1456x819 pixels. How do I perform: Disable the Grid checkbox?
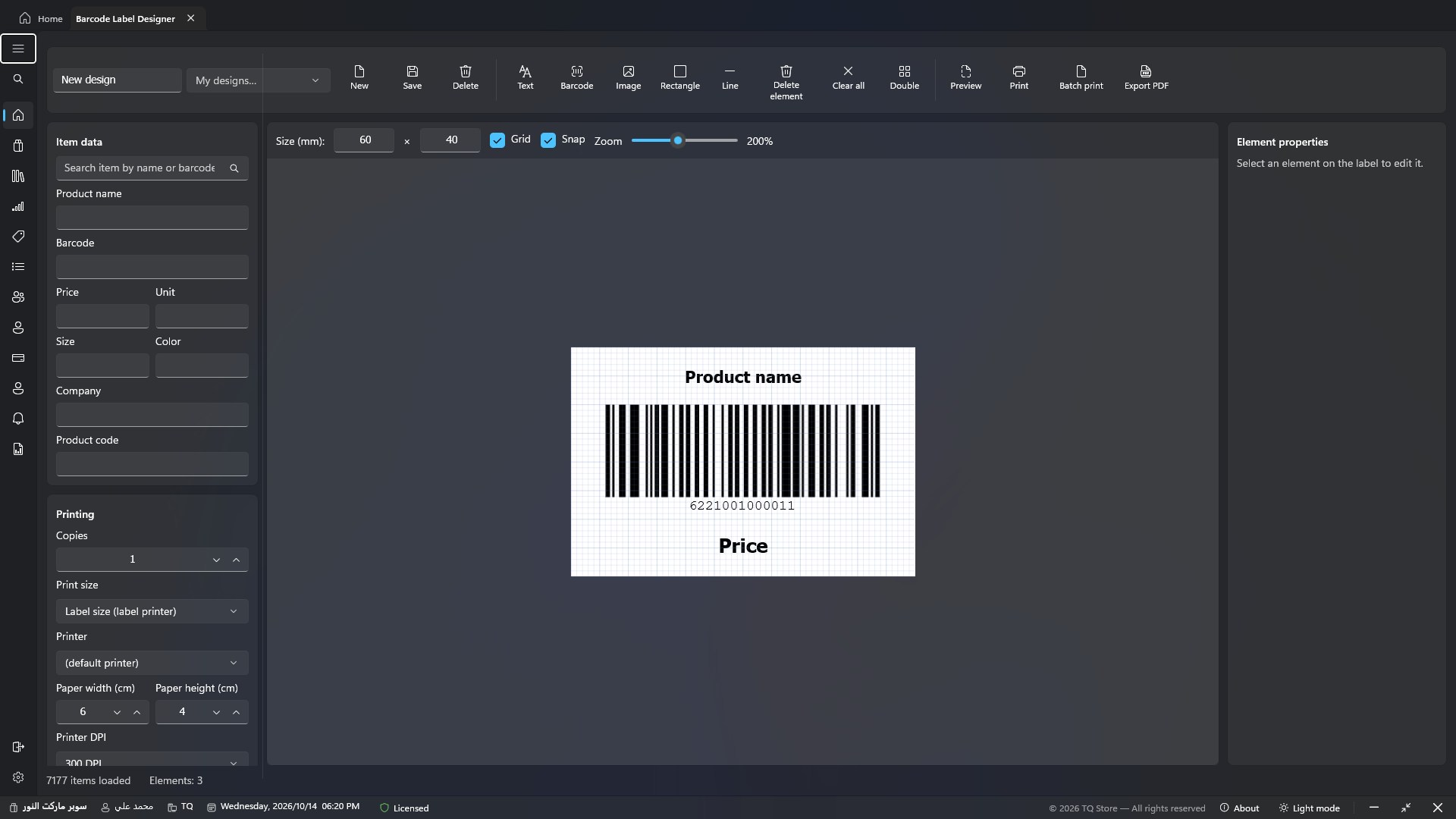pyautogui.click(x=497, y=140)
